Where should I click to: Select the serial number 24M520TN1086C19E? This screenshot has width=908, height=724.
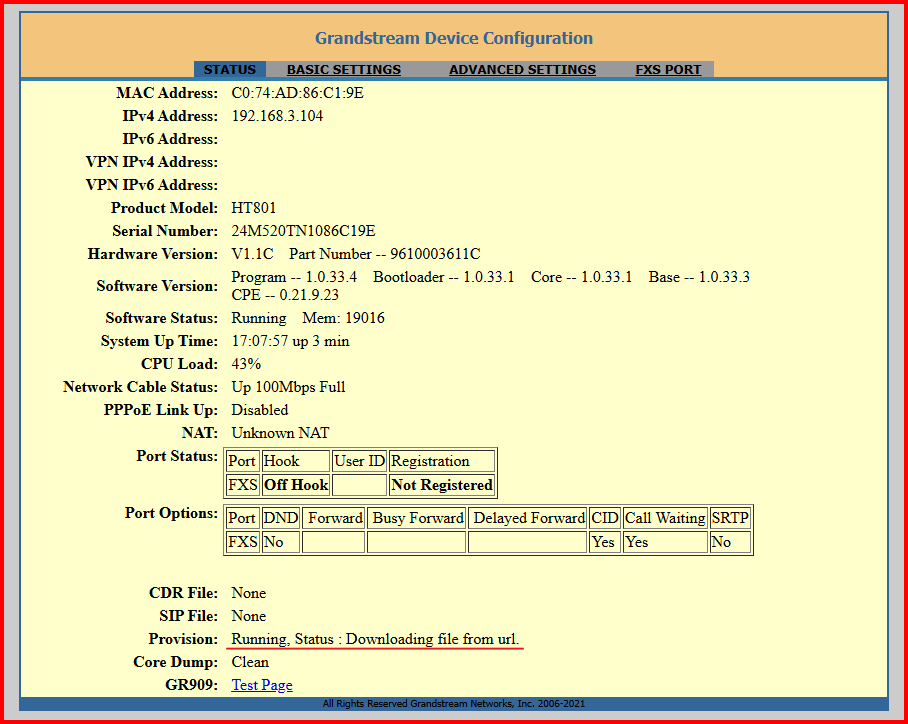point(303,231)
